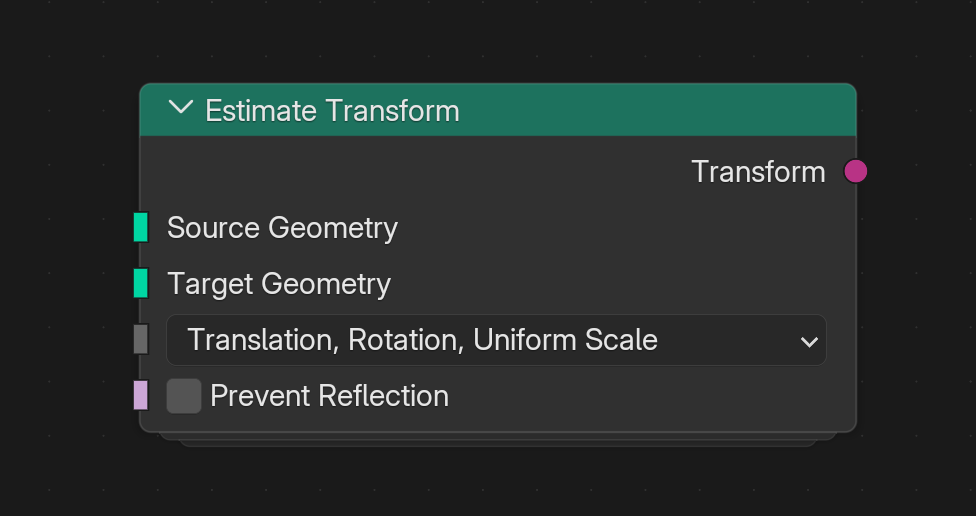Screen dimensions: 976x516
Task: Click the purple Prevent Reflection boolean socket
Action: 141,395
